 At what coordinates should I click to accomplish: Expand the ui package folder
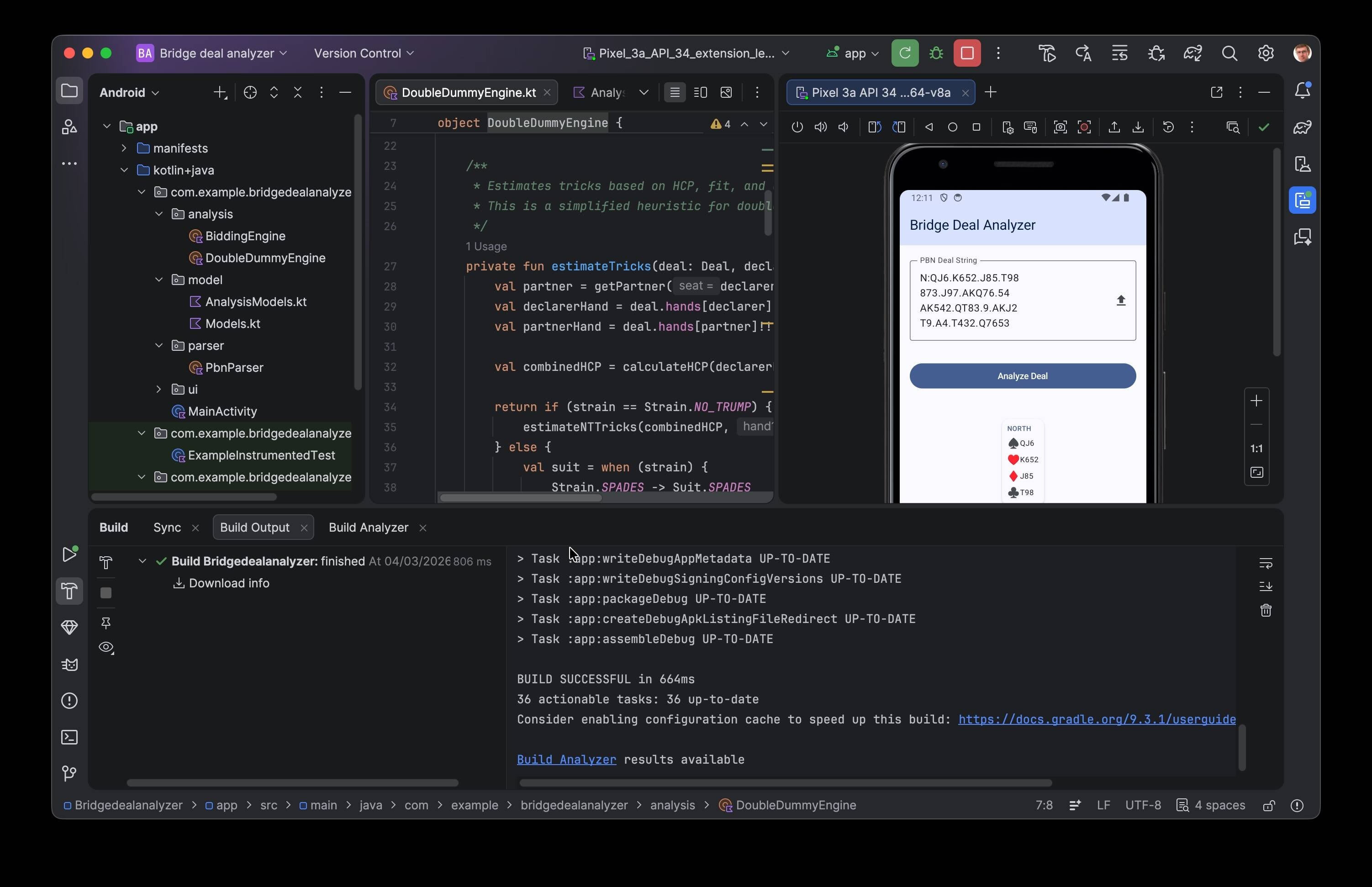coord(159,389)
